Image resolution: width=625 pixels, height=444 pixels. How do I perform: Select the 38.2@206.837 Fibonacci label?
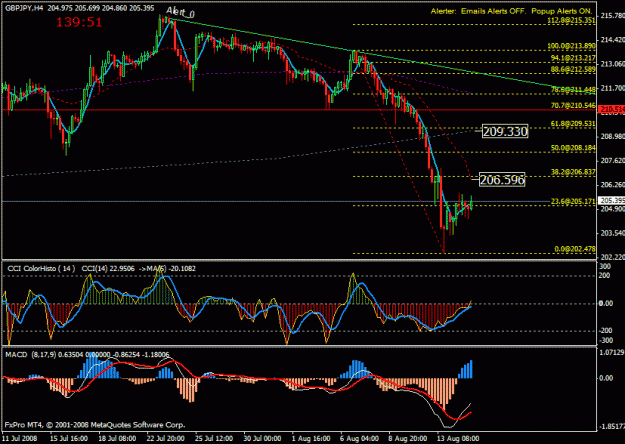[x=573, y=172]
